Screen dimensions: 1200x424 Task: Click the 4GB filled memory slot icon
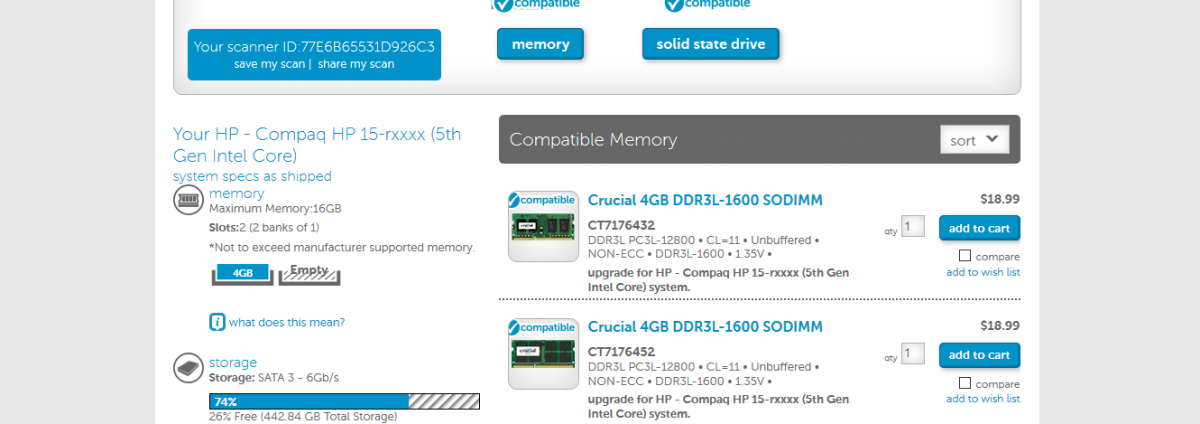(242, 274)
